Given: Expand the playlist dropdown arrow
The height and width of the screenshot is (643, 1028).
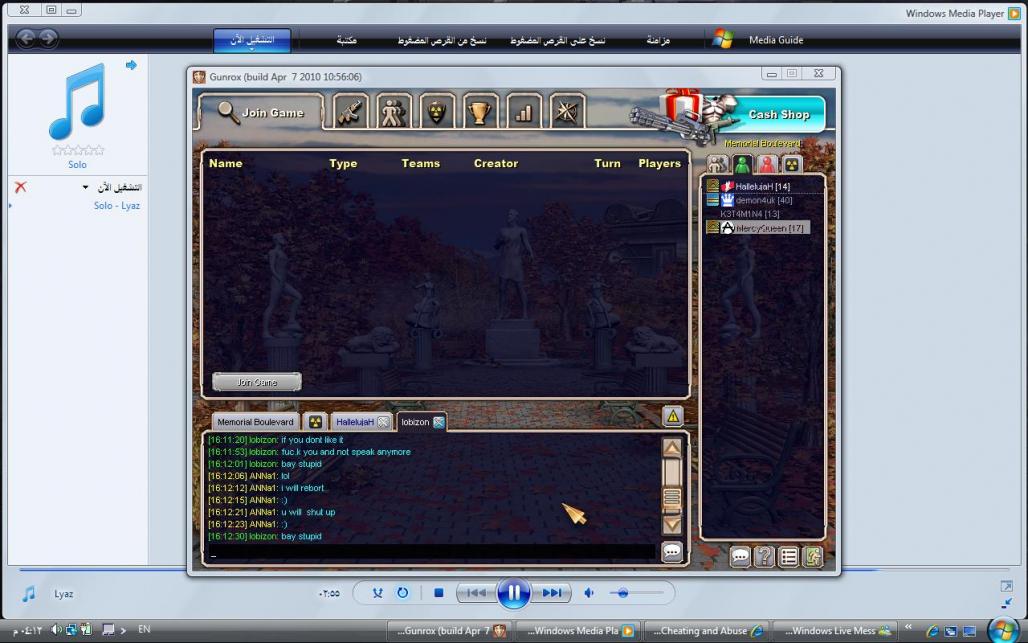Looking at the screenshot, I should (x=85, y=188).
